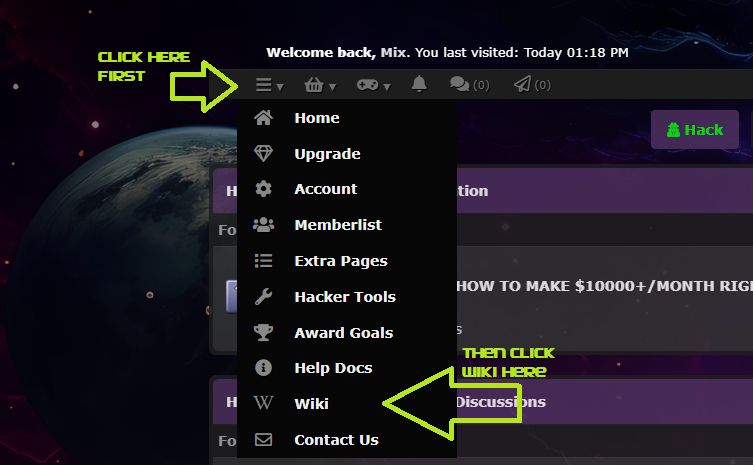Click the envelope icon beside Contact Us
Image resolution: width=753 pixels, height=465 pixels.
tap(263, 440)
